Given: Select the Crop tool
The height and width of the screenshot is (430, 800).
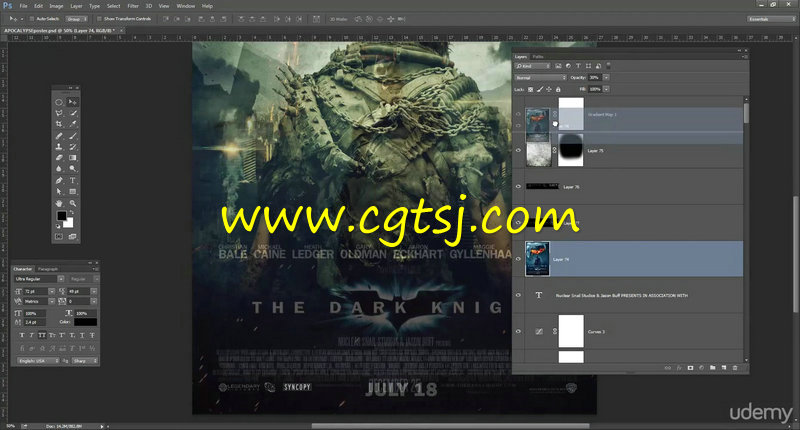Looking at the screenshot, I should pyautogui.click(x=59, y=124).
